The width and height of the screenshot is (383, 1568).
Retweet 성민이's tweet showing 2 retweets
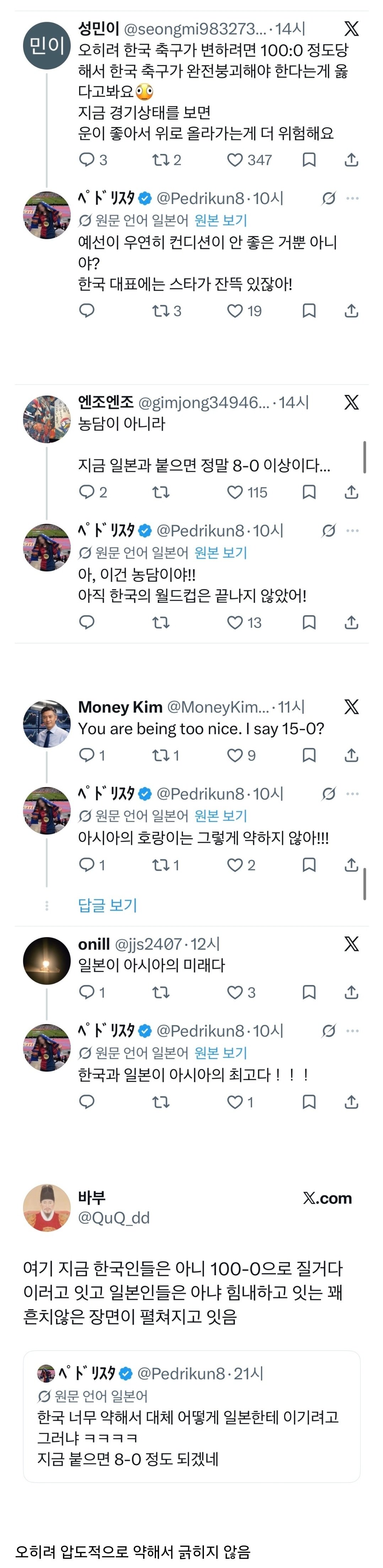point(167,160)
